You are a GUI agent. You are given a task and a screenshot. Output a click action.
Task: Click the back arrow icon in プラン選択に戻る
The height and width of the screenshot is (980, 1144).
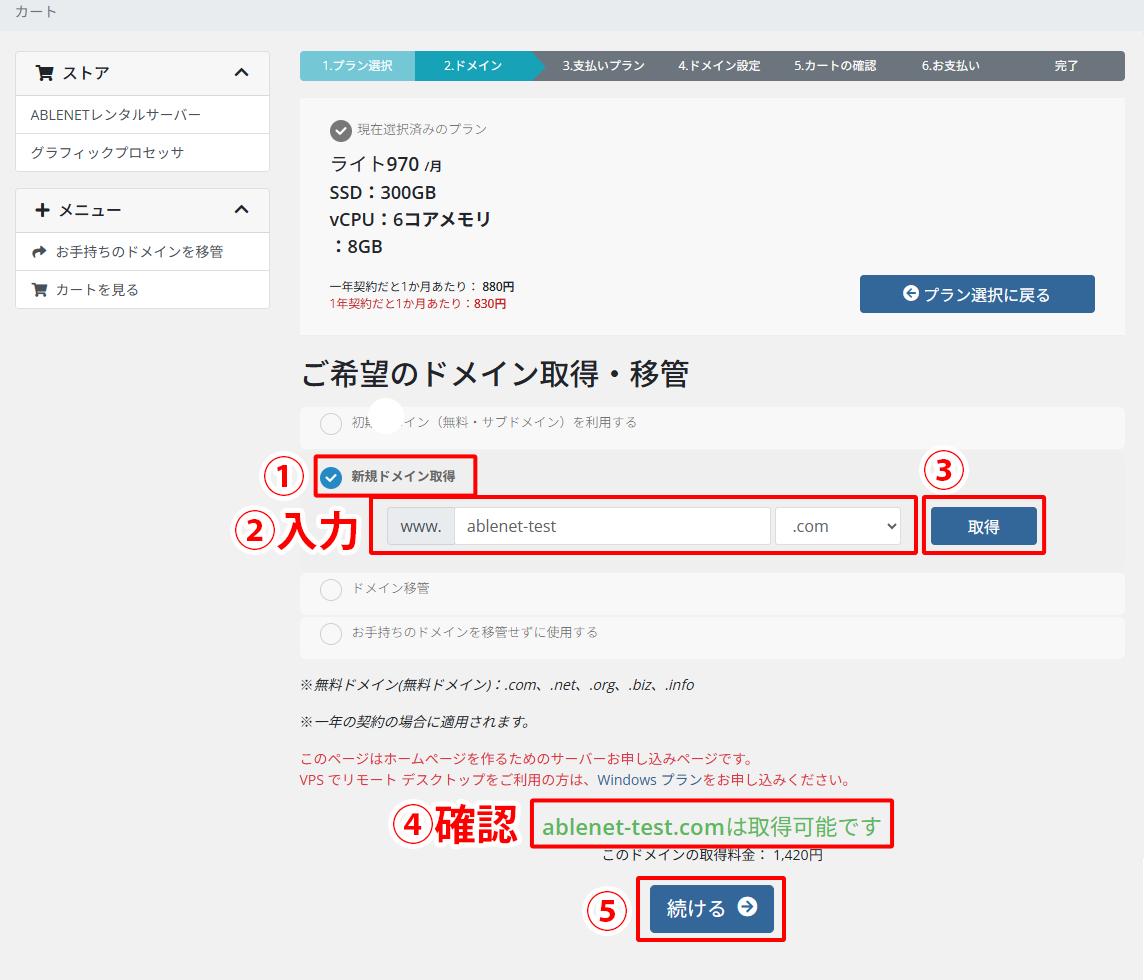(x=911, y=294)
